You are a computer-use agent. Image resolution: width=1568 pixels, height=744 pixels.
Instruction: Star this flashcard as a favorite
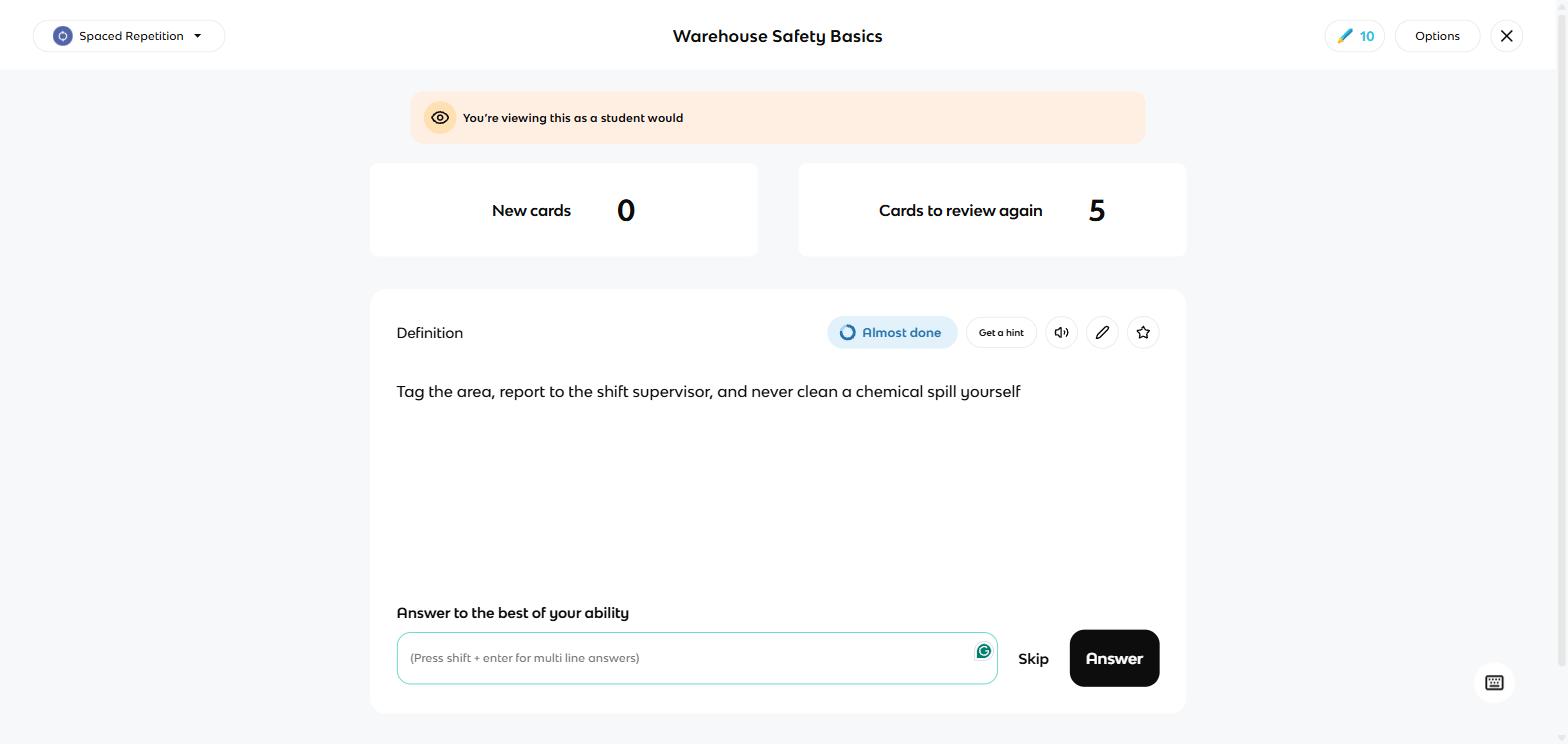click(x=1143, y=333)
